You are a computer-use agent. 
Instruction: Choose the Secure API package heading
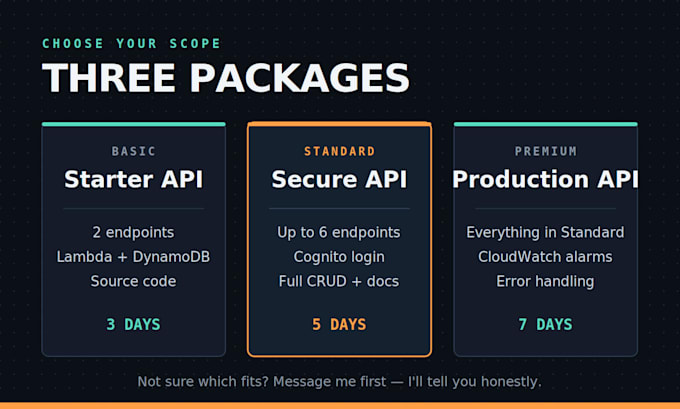(339, 179)
